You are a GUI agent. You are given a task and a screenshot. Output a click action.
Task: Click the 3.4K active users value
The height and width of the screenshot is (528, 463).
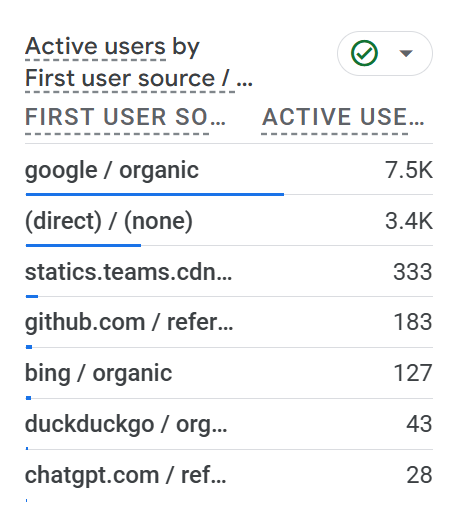click(409, 221)
